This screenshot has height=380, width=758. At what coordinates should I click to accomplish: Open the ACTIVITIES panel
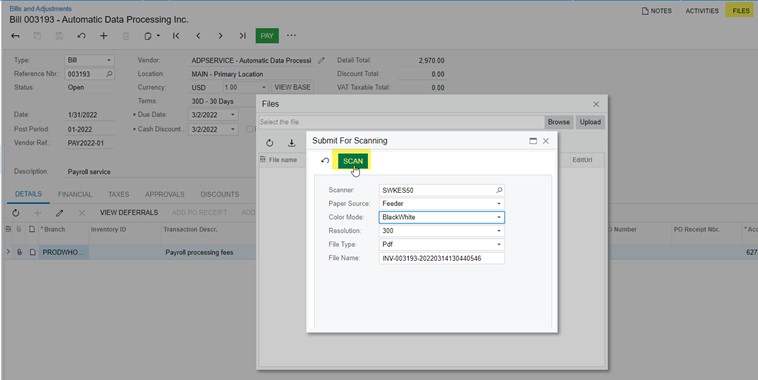point(702,11)
